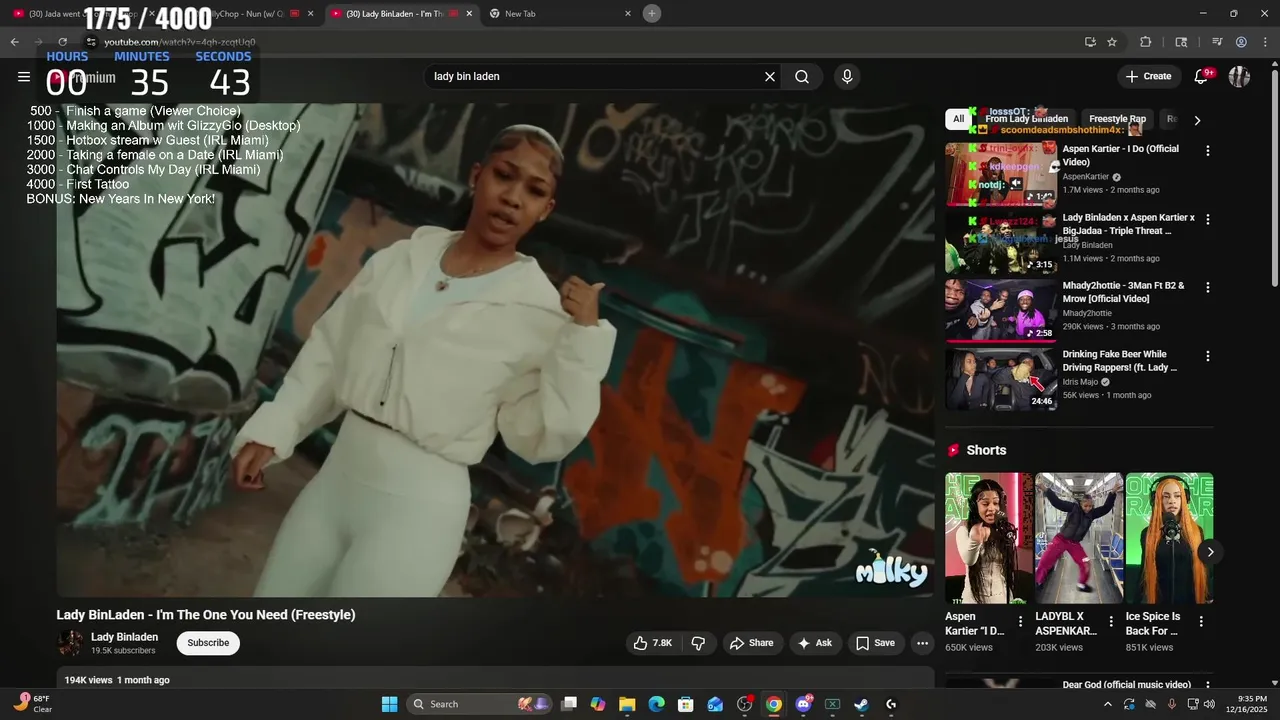Open options for Triple Threat video
The width and height of the screenshot is (1280, 720).
pos(1207,219)
